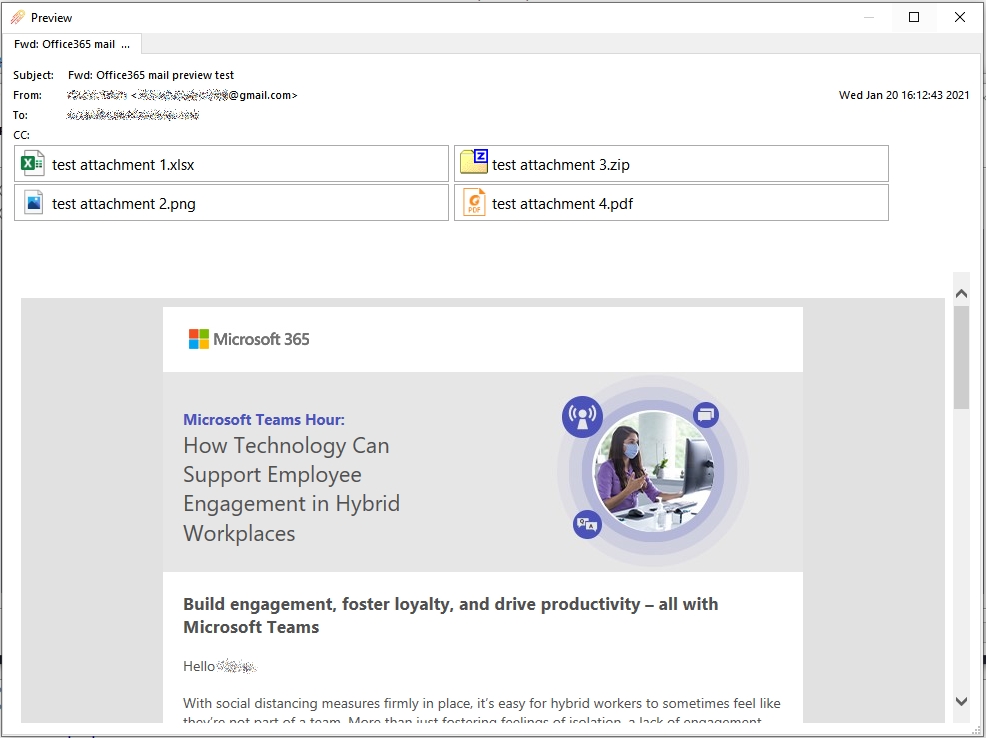986x738 pixels.
Task: Click the broadcast antenna icon in the banner
Action: point(581,416)
